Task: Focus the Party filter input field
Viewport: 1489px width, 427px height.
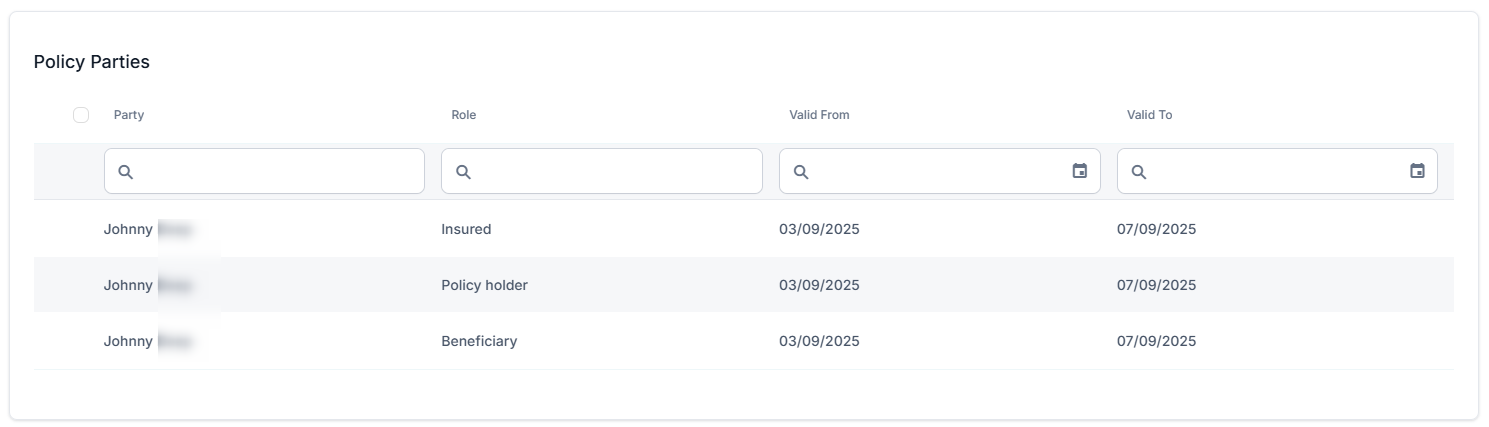Action: [275, 172]
